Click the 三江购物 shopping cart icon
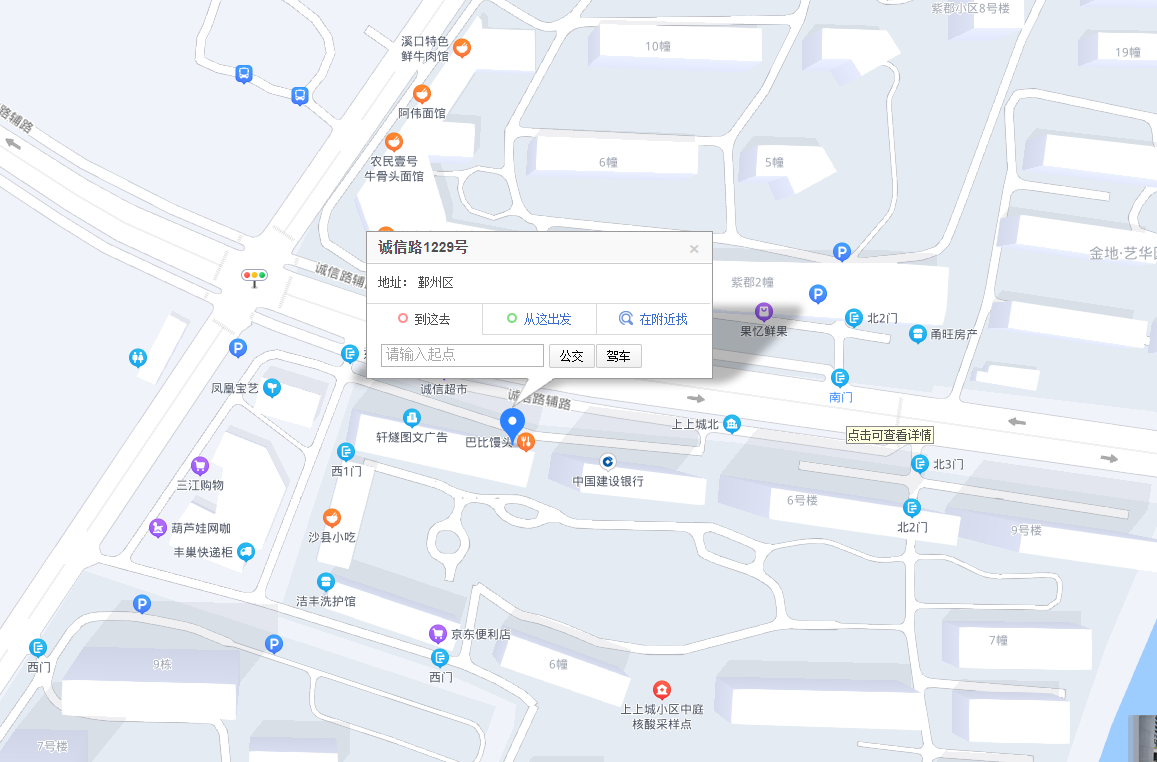Viewport: 1157px width, 762px height. coord(200,466)
